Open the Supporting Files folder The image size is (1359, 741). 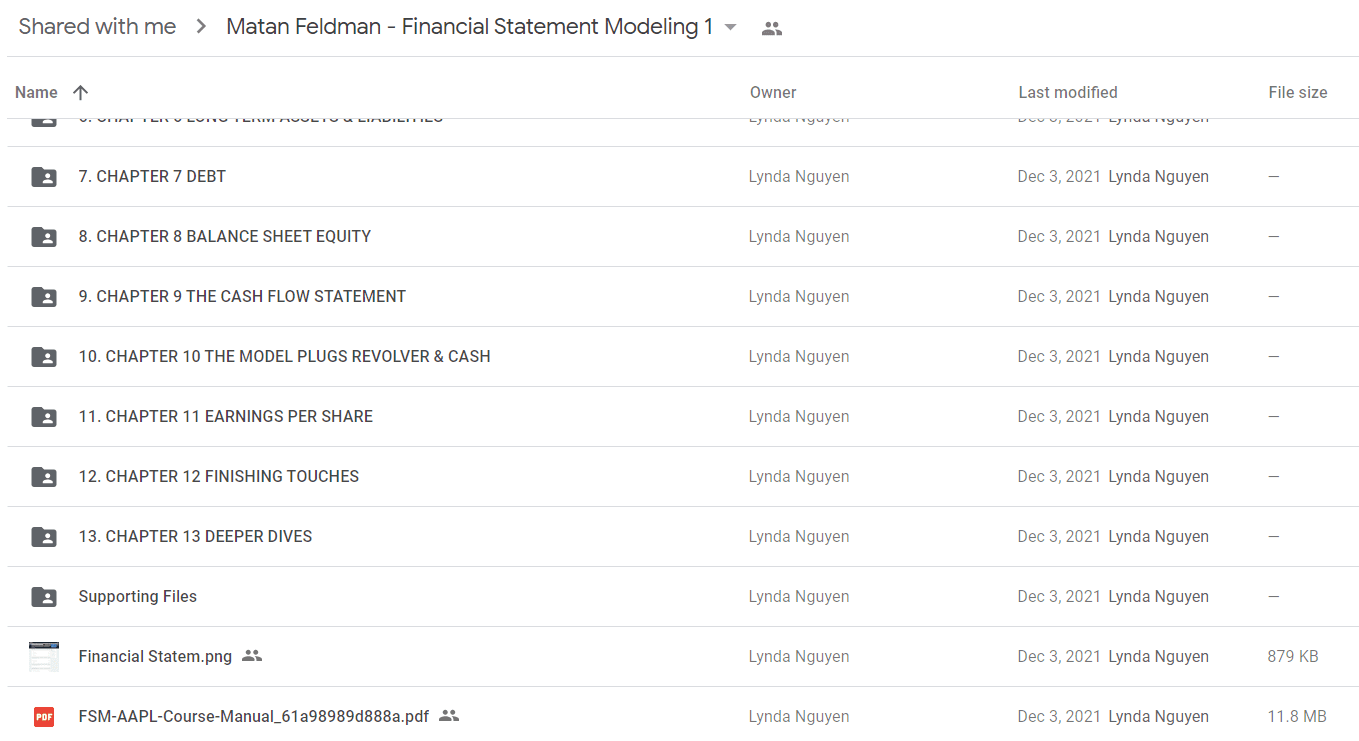[138, 597]
